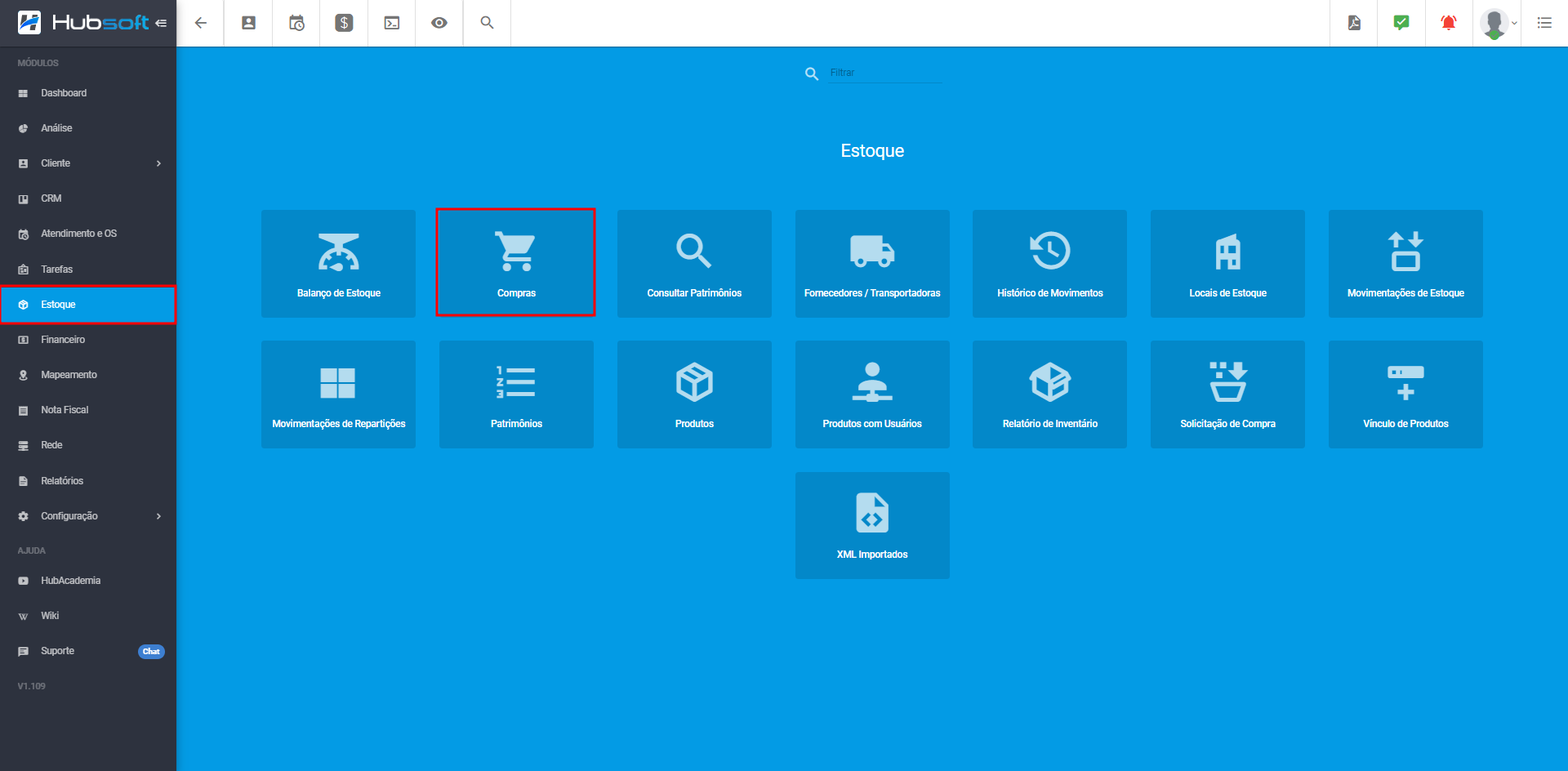Open the XML Importados tile

coord(872,525)
